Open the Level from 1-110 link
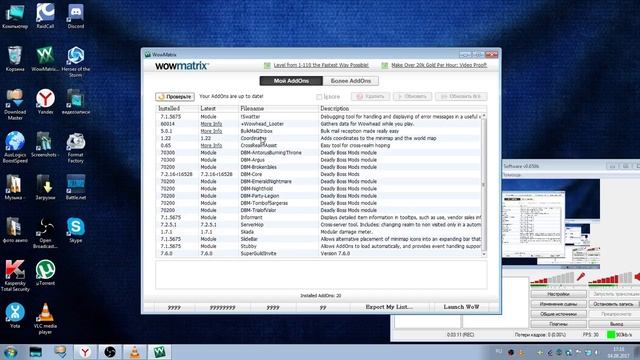The height and width of the screenshot is (360, 640). pos(321,65)
